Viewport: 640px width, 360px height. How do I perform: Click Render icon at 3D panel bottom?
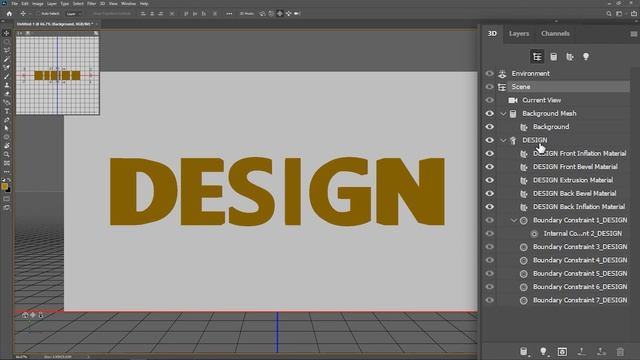[562, 352]
